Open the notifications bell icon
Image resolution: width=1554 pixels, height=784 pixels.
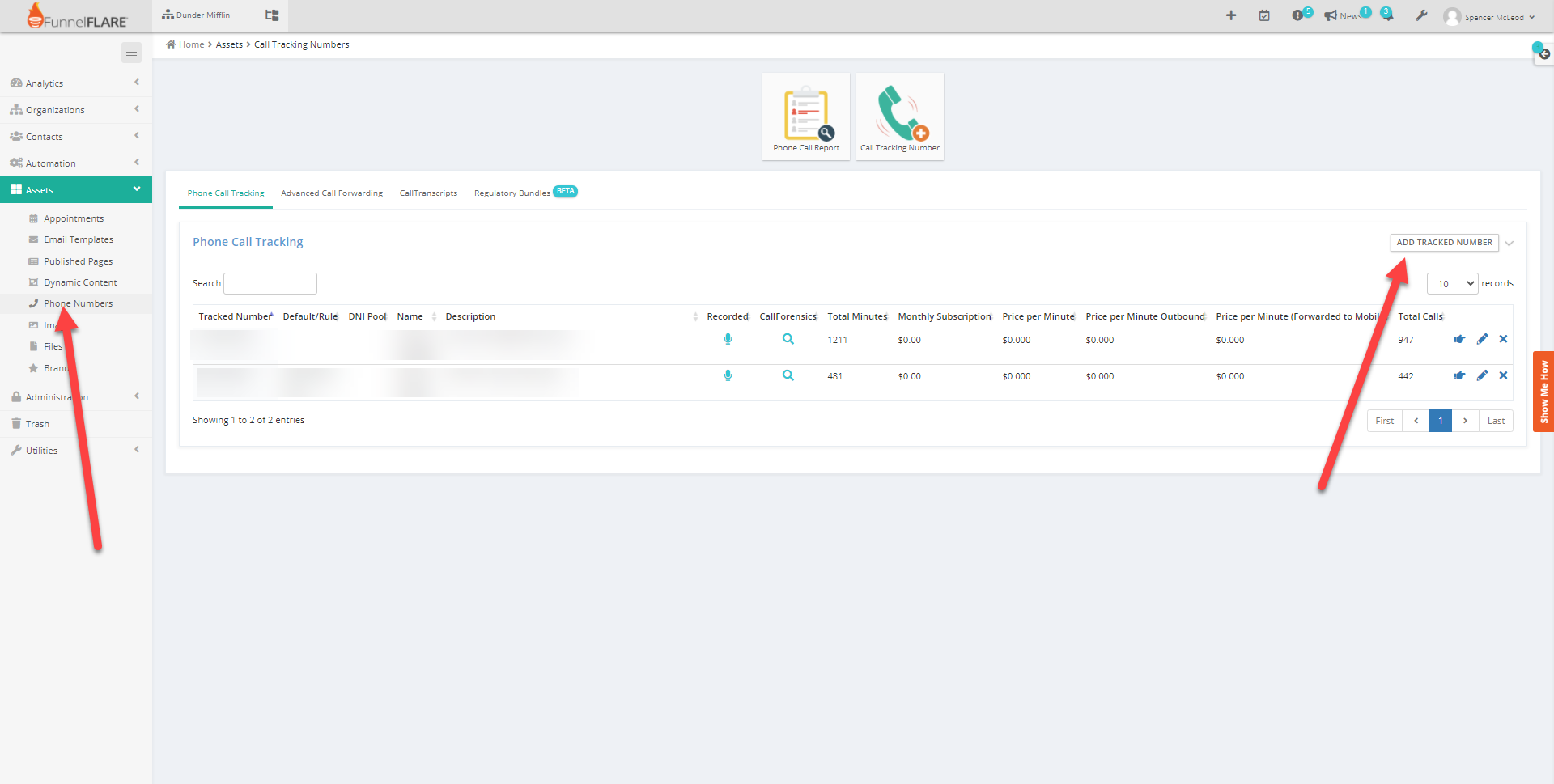coord(1387,15)
